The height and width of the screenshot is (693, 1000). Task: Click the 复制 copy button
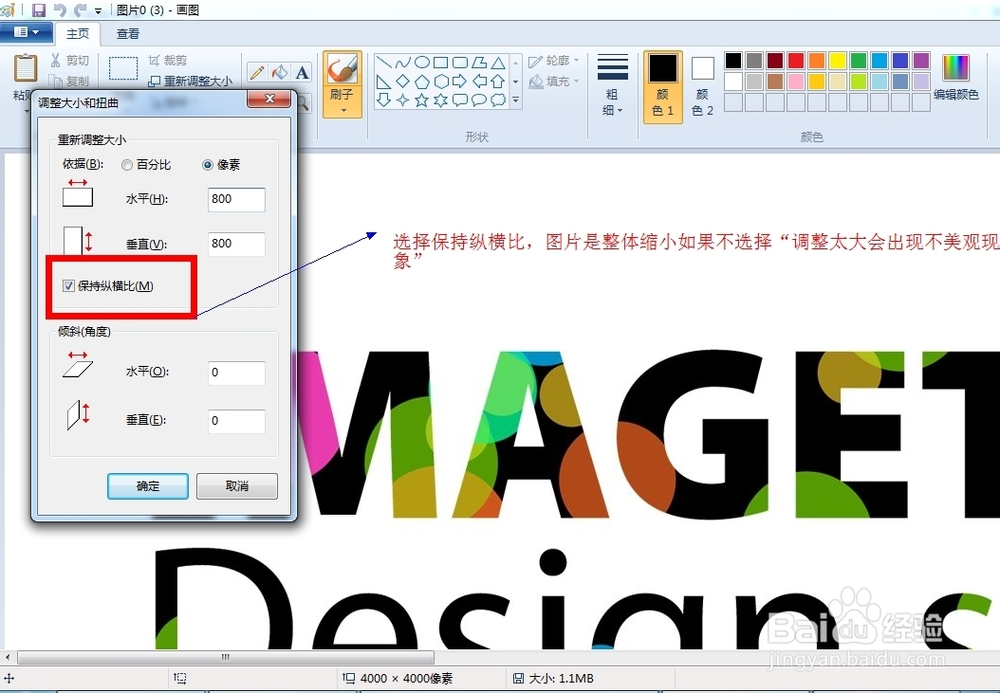(x=70, y=81)
